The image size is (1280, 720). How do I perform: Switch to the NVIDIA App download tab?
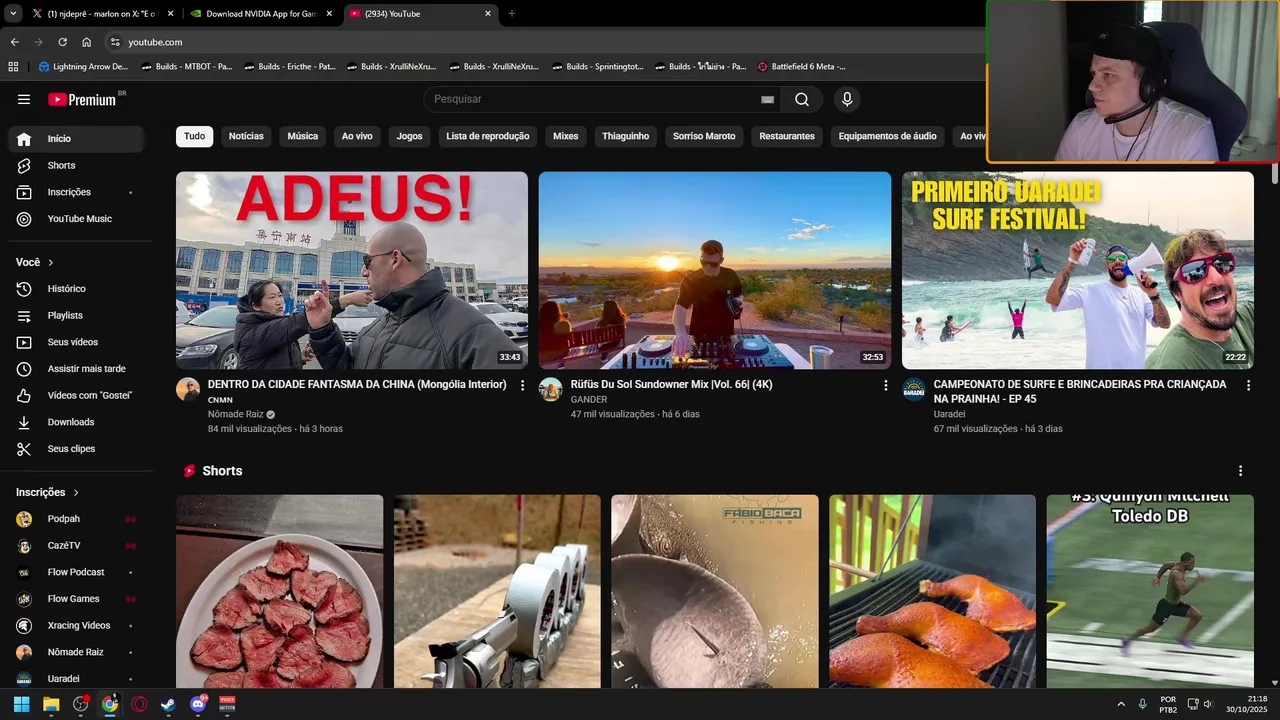[260, 14]
